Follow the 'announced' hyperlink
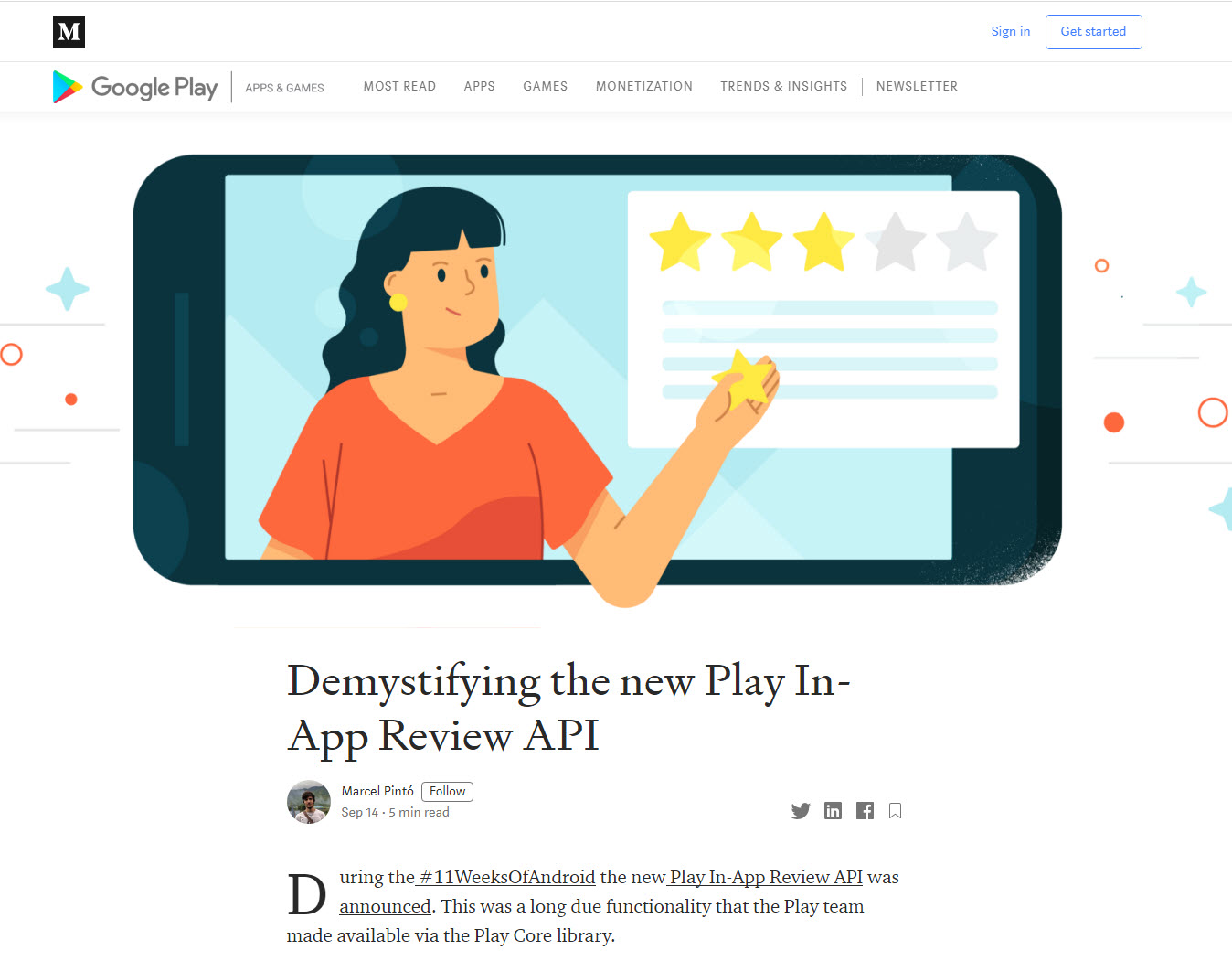 pos(385,906)
